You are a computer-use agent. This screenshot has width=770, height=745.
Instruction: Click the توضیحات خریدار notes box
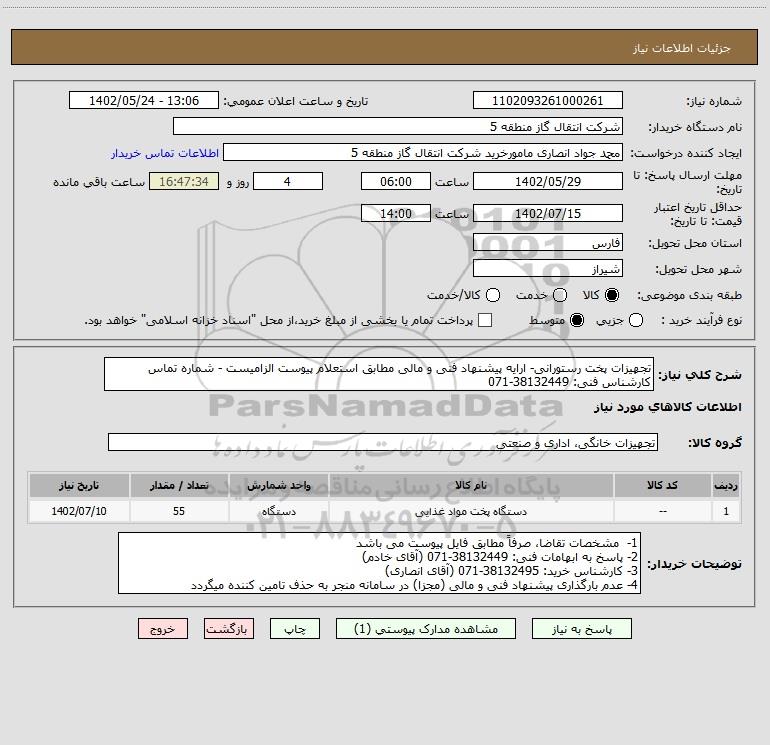click(380, 563)
